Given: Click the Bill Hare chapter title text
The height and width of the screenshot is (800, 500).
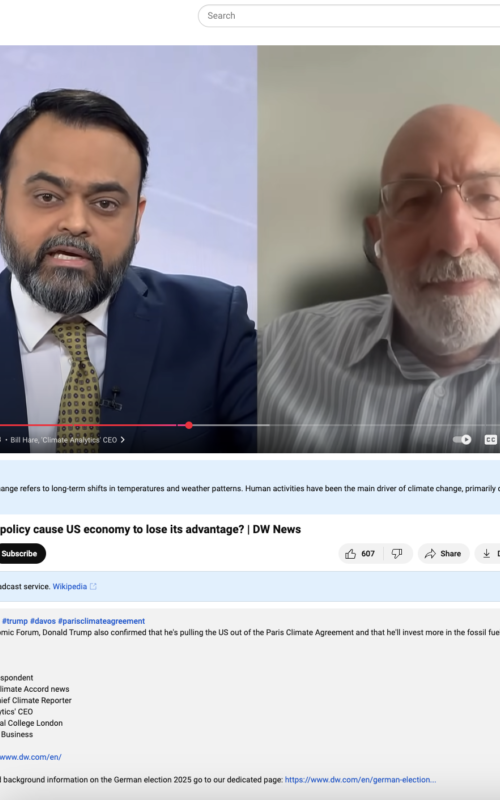Looking at the screenshot, I should coord(64,440).
